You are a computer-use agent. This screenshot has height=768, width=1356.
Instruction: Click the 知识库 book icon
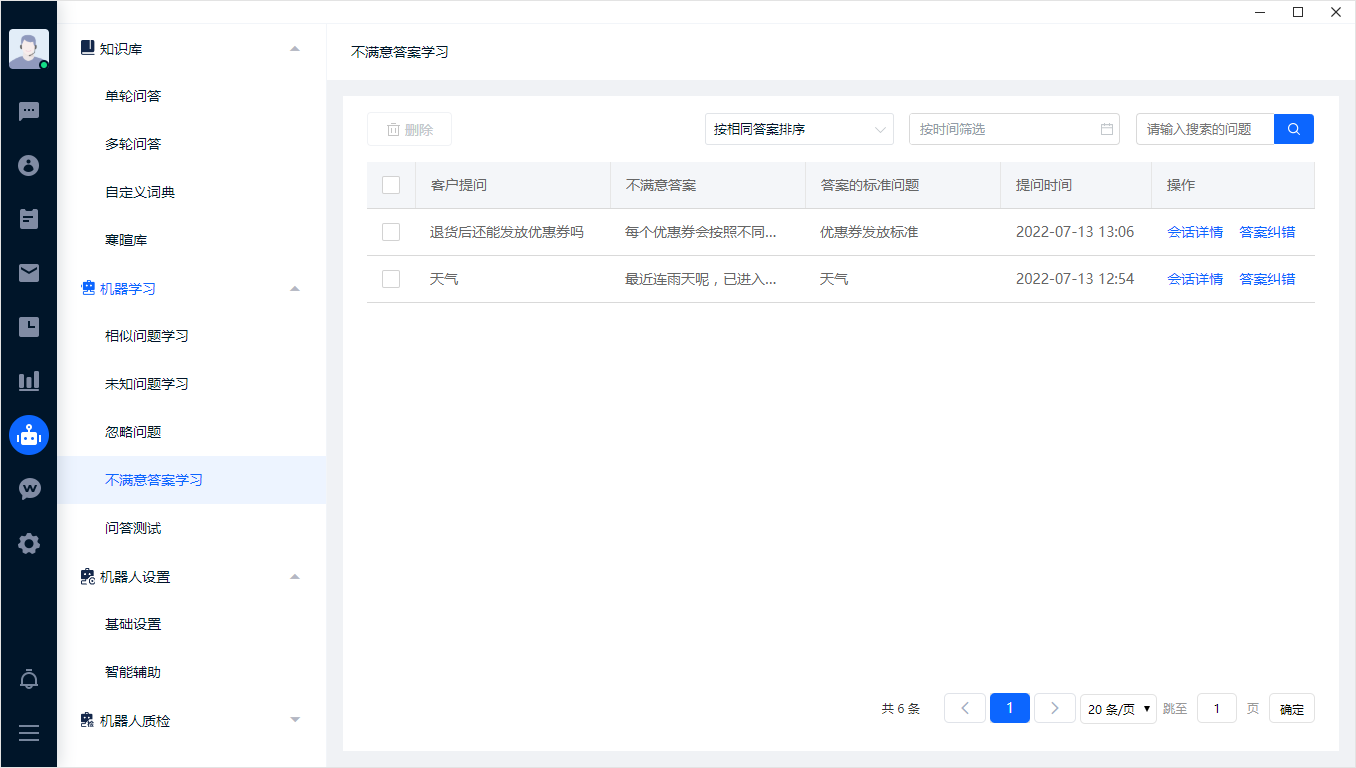pos(87,48)
